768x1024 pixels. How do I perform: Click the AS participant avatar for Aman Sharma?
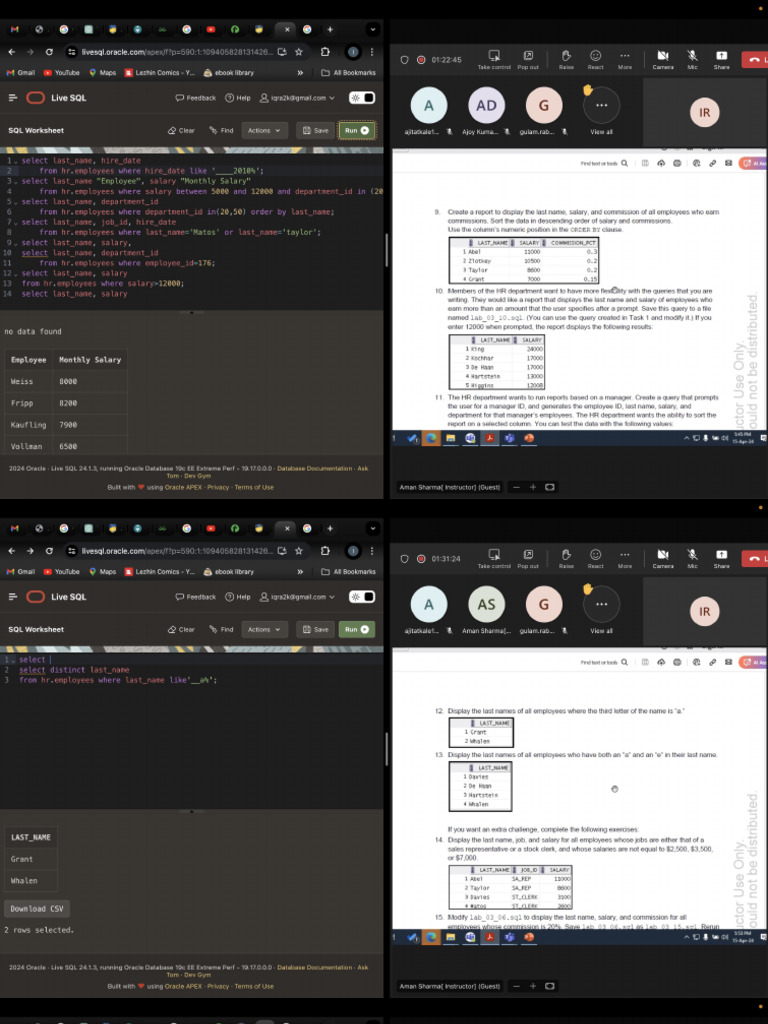click(487, 604)
